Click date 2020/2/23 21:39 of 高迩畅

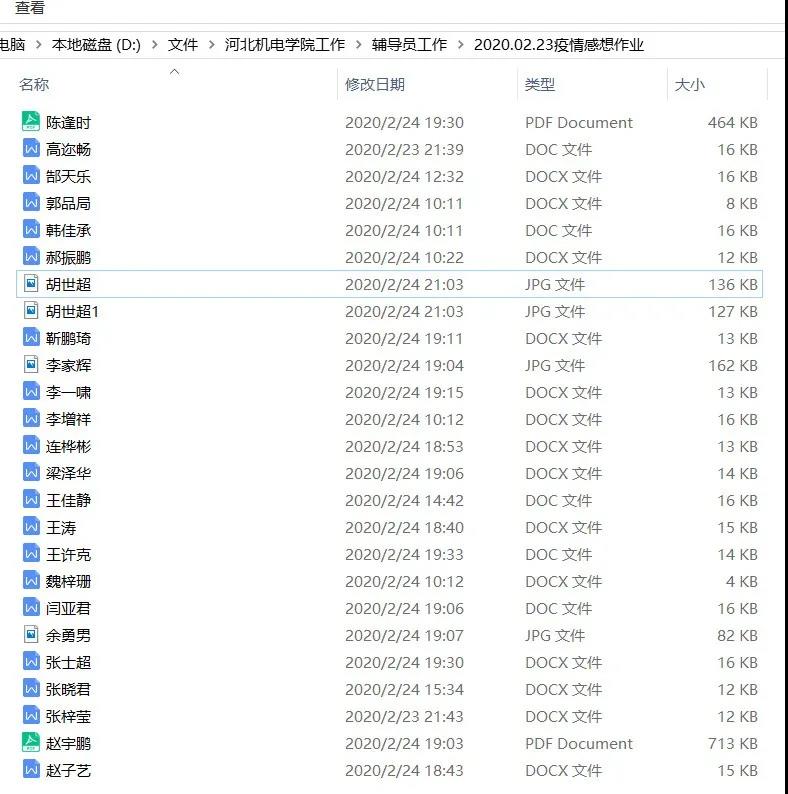(x=404, y=149)
